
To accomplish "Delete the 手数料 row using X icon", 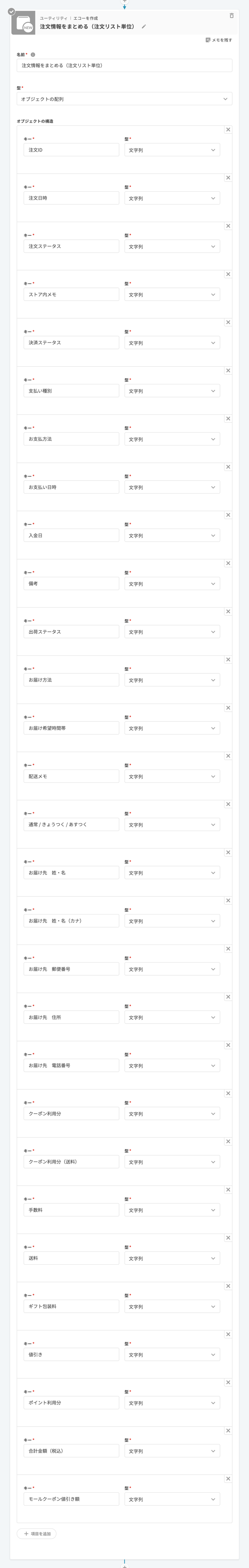I will [x=228, y=1190].
